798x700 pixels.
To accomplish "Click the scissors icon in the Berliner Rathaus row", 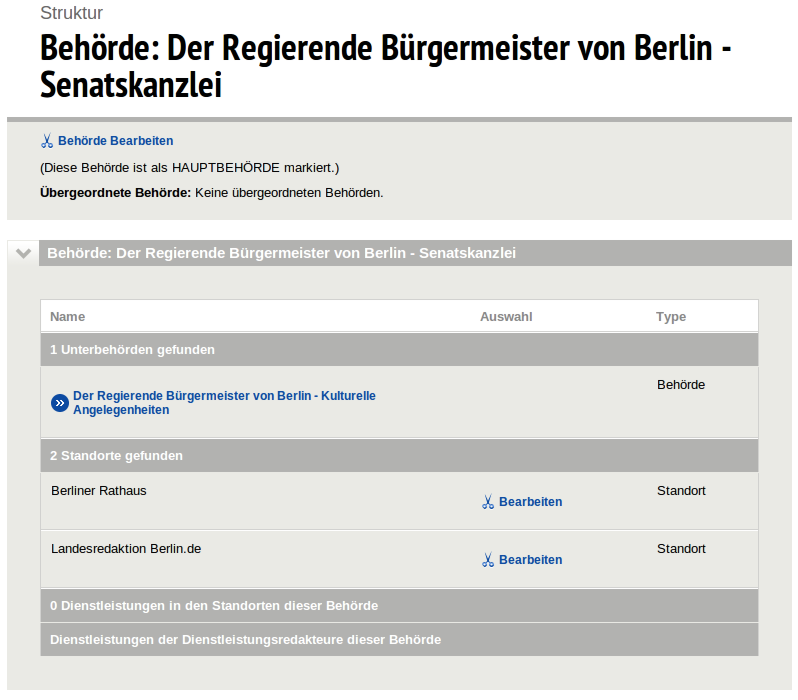I will (x=488, y=502).
